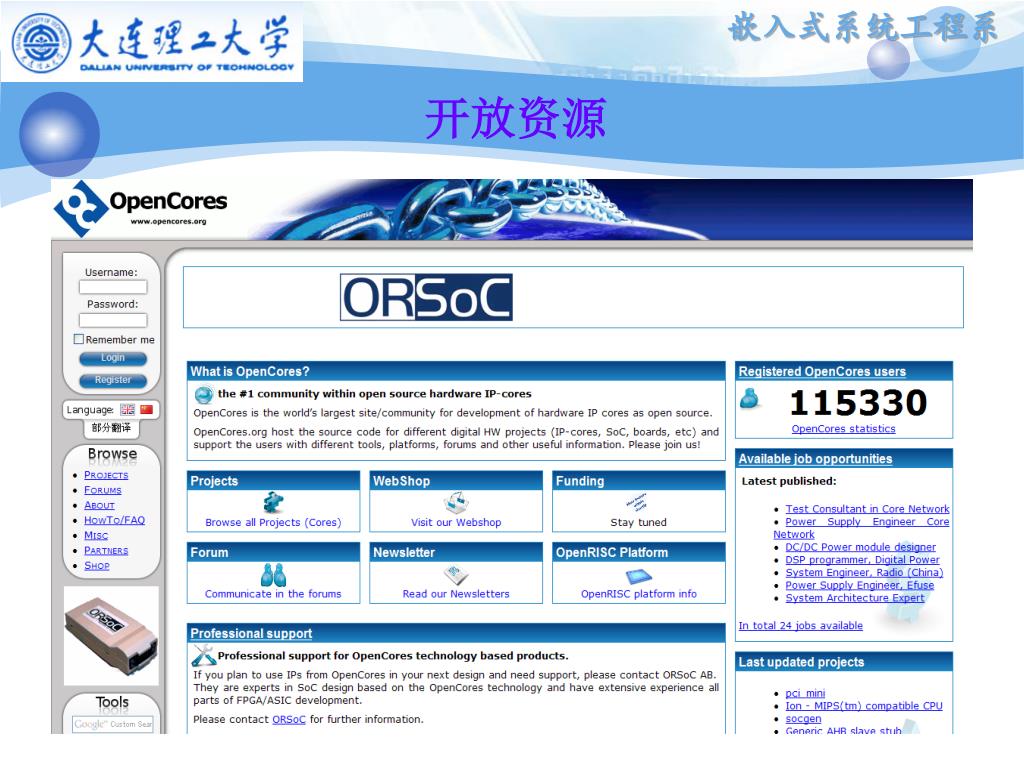Open Power Supply Engineer Core Network job
This screenshot has height=768, width=1024.
[x=867, y=521]
